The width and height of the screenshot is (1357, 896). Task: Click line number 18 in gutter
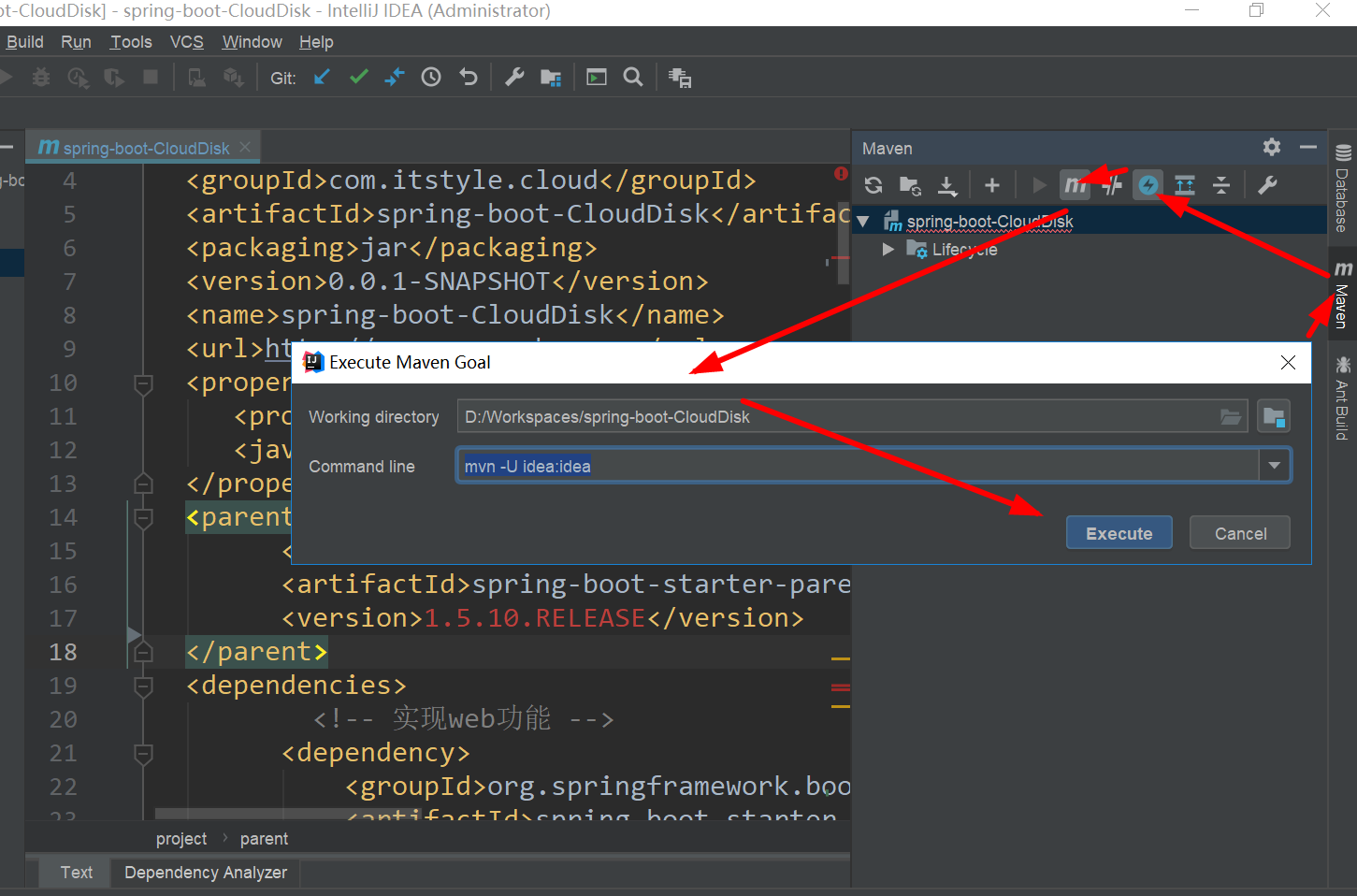click(63, 652)
